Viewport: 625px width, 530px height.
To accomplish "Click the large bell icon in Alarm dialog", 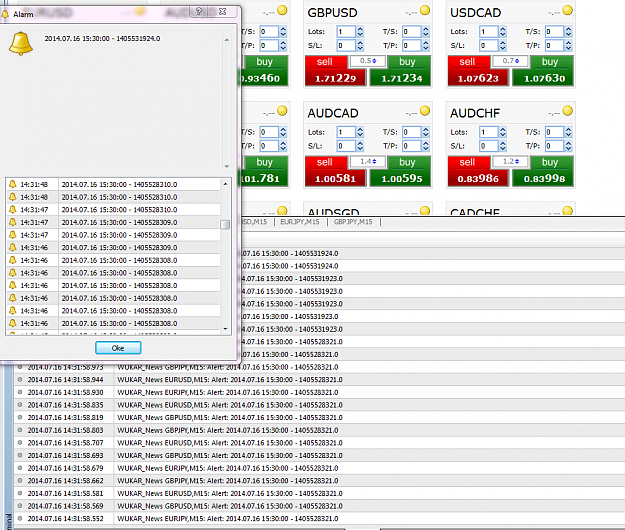I will tap(20, 43).
